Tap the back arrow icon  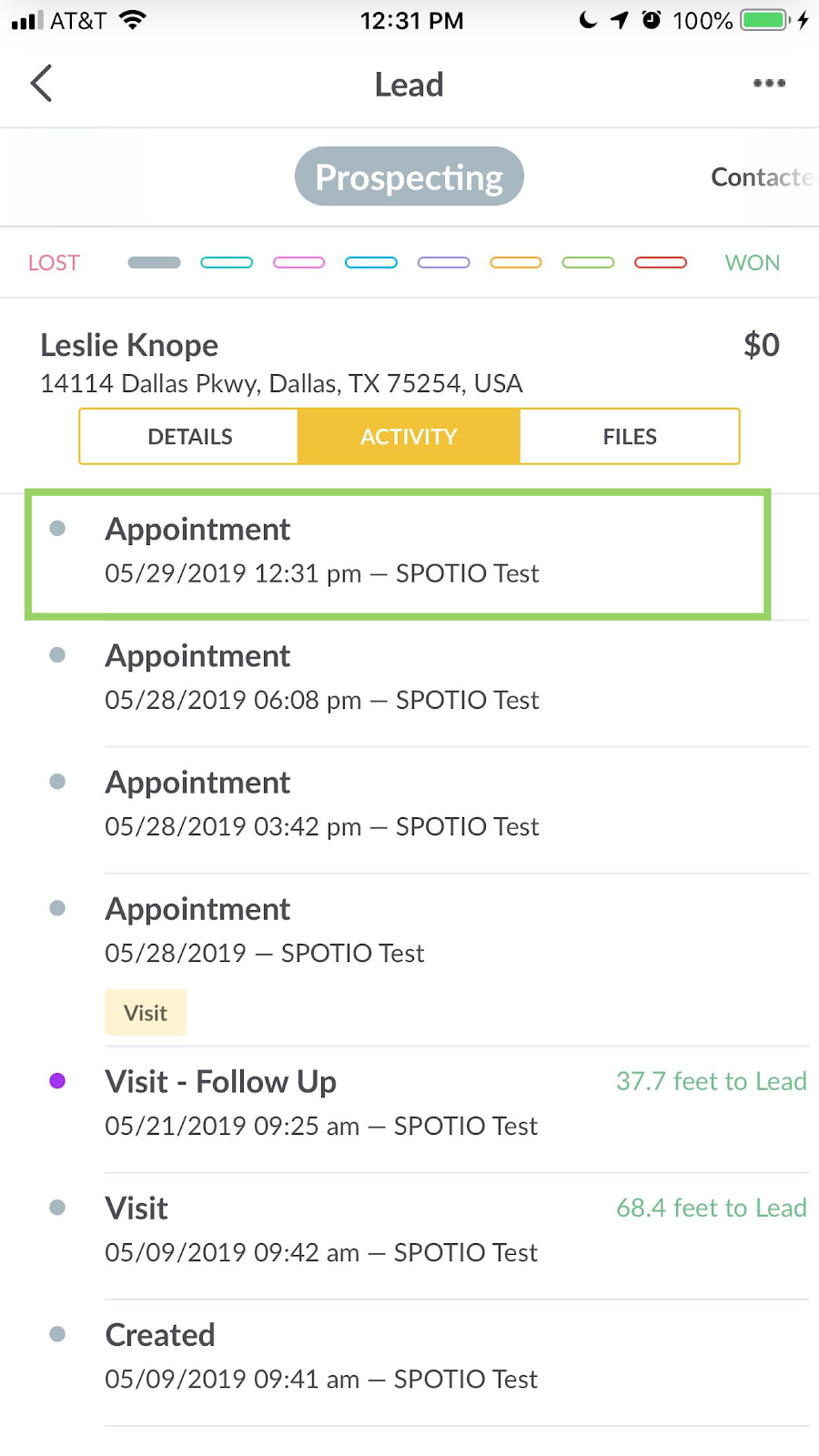[42, 84]
